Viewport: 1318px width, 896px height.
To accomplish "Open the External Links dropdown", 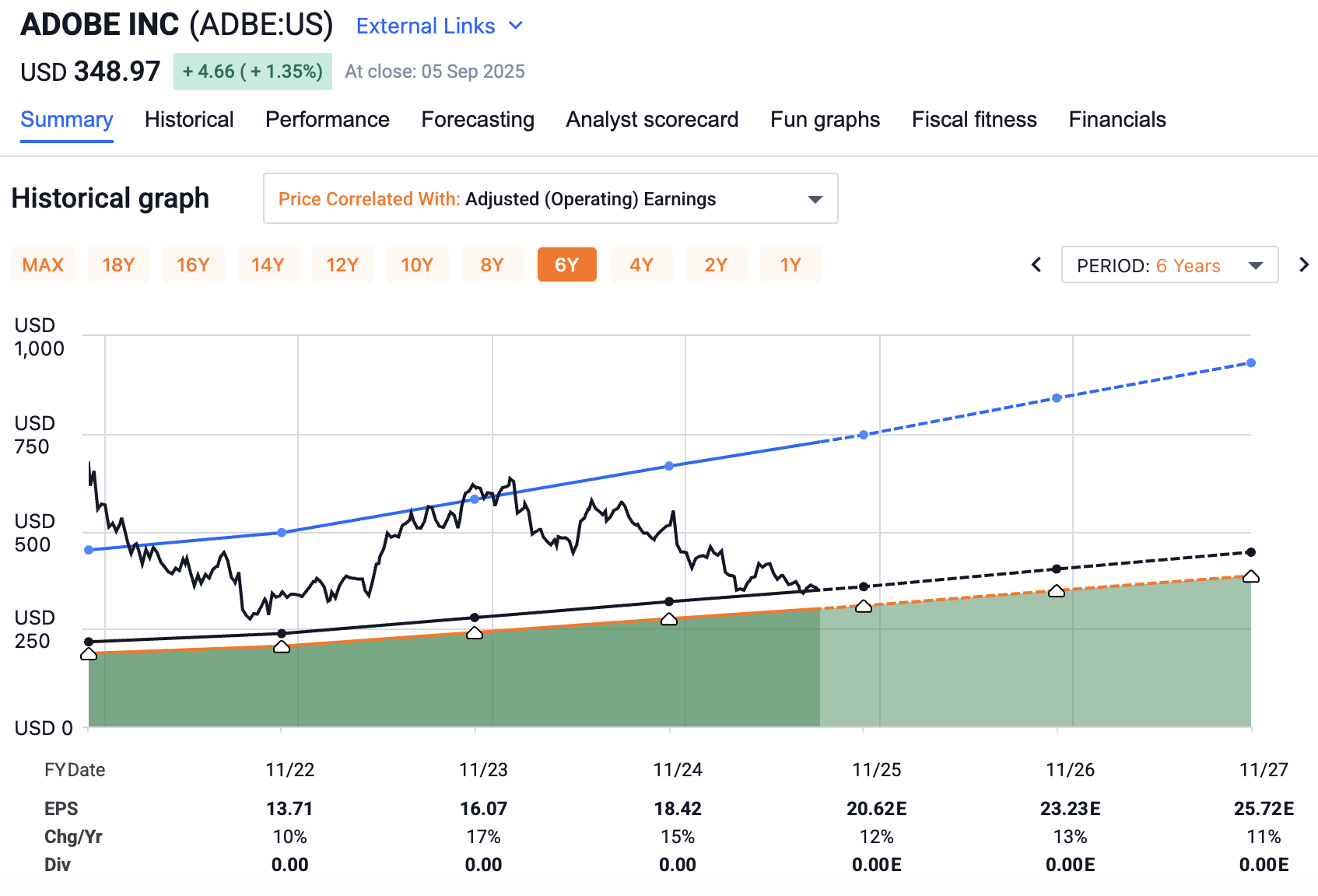I will pos(440,26).
